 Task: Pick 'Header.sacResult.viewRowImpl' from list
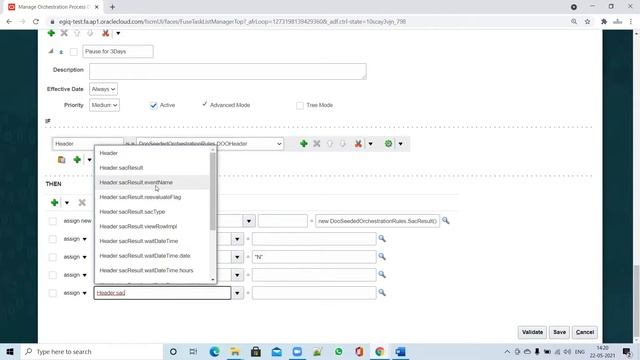tap(152, 227)
